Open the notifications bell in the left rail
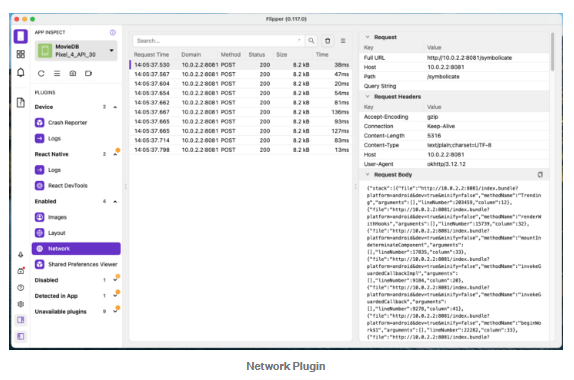Screen dimensions: 574x380 tap(21, 72)
